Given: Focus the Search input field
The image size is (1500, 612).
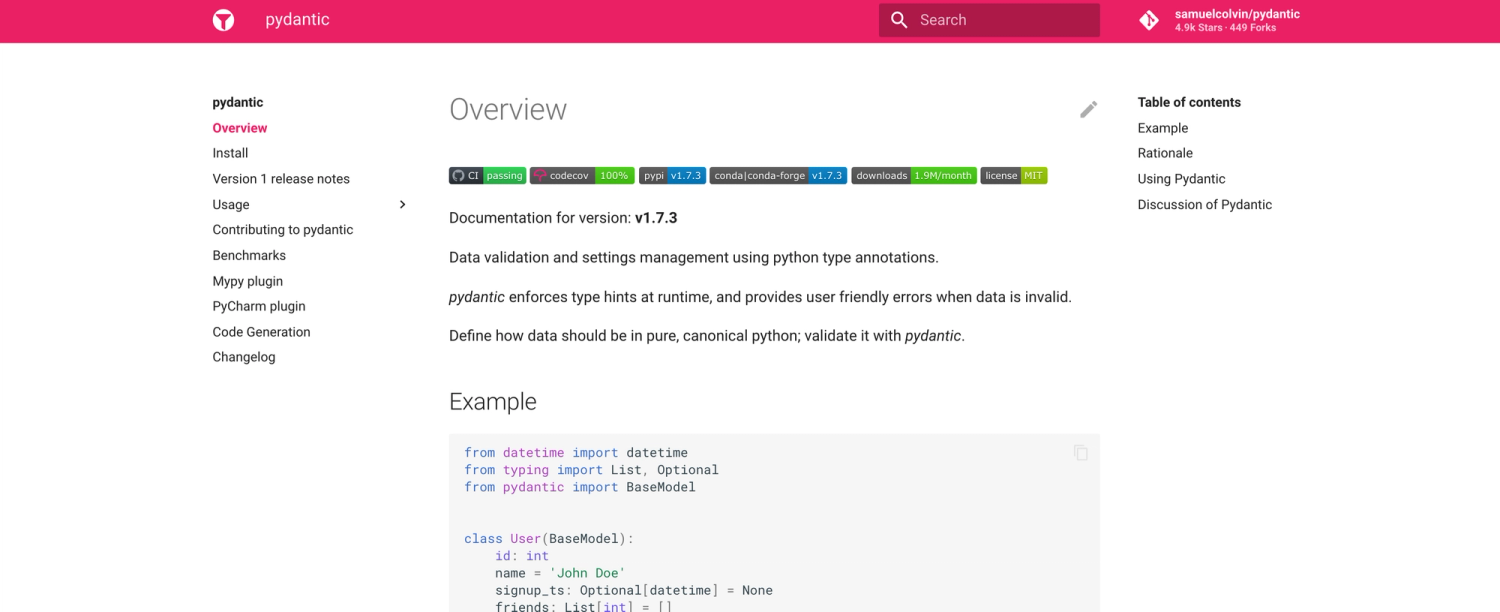Looking at the screenshot, I should click(x=989, y=20).
